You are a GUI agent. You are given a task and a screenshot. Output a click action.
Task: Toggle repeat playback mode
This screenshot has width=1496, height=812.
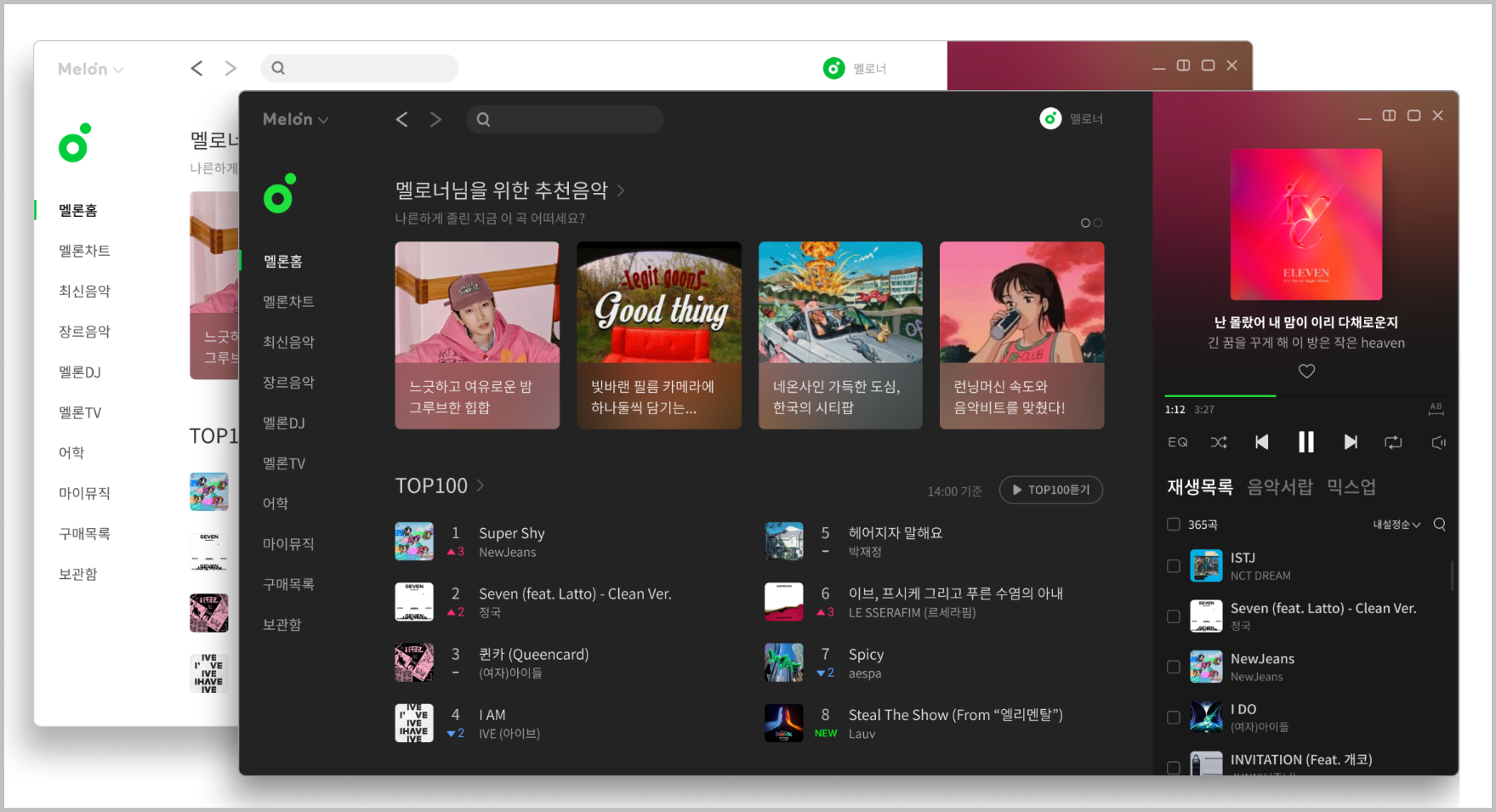coord(1393,442)
